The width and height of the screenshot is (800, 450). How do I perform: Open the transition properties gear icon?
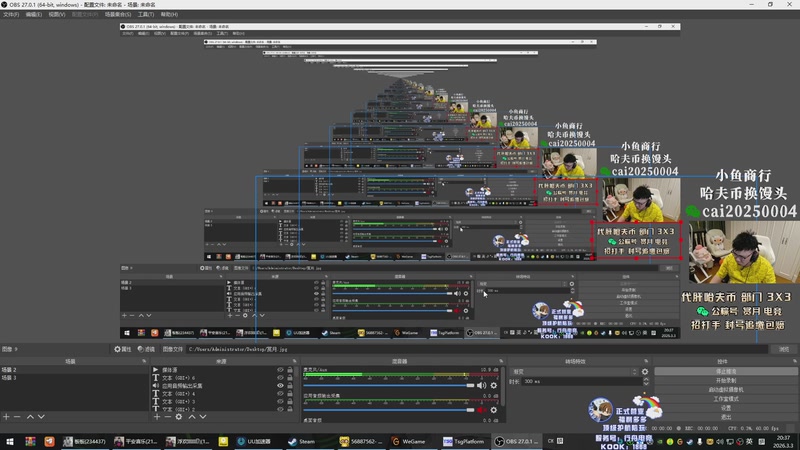[645, 372]
